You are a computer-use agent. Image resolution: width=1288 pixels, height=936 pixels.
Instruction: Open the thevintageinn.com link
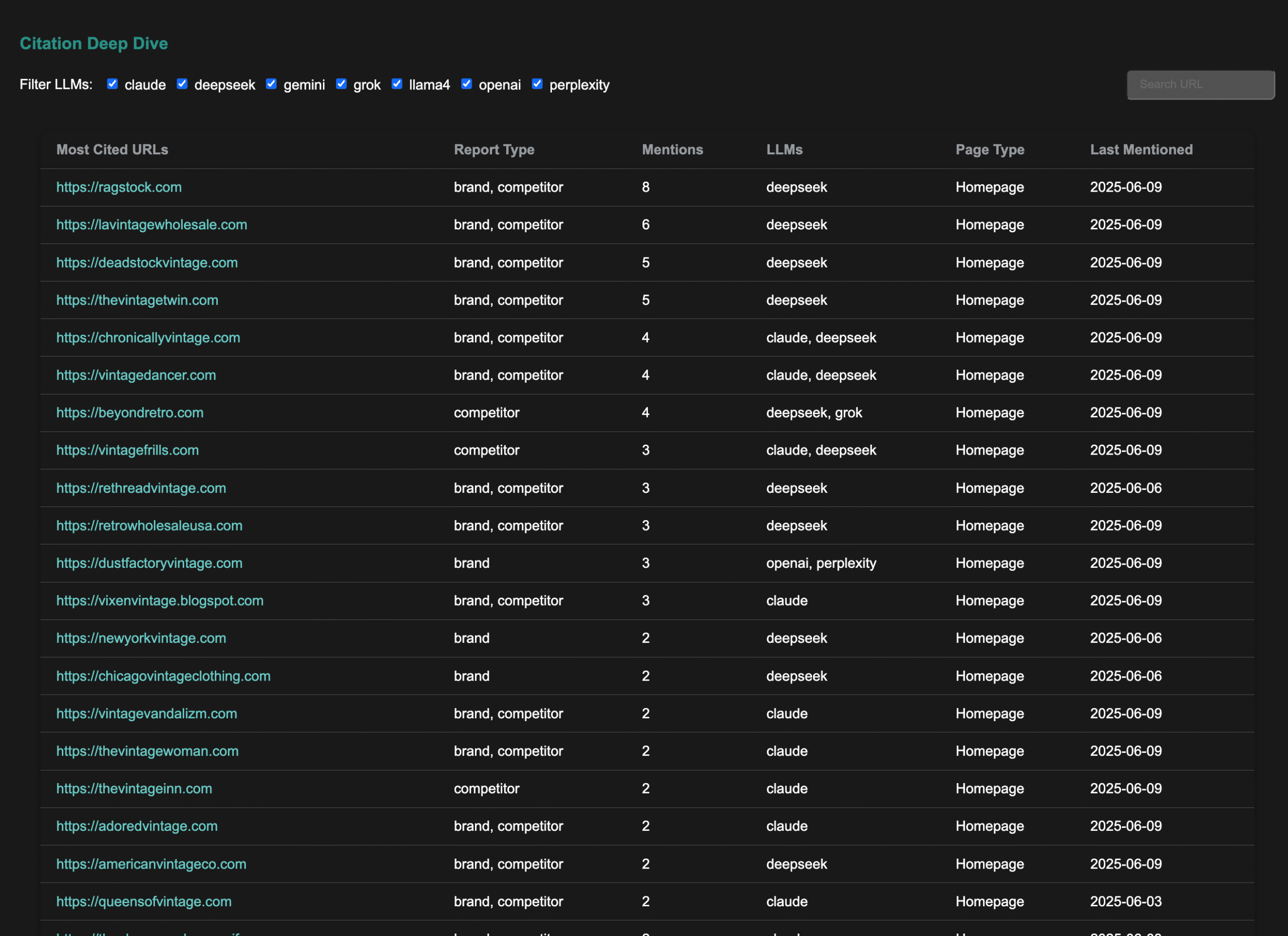(134, 789)
